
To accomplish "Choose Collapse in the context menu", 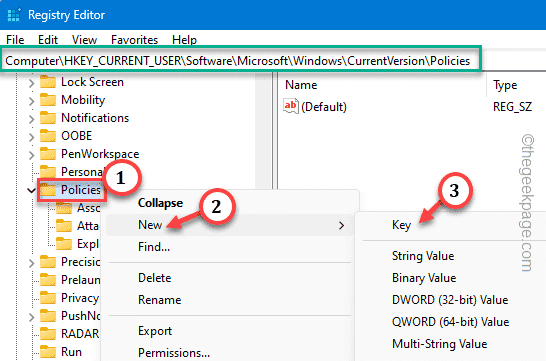I will (x=160, y=203).
